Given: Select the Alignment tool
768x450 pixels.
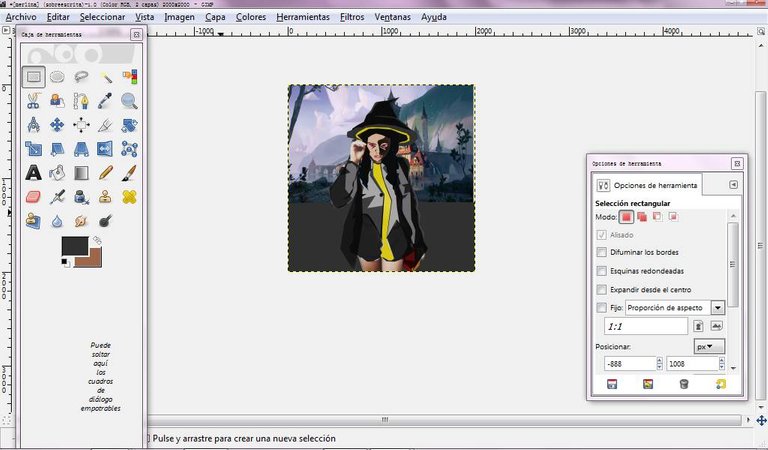Looking at the screenshot, I should [x=81, y=125].
